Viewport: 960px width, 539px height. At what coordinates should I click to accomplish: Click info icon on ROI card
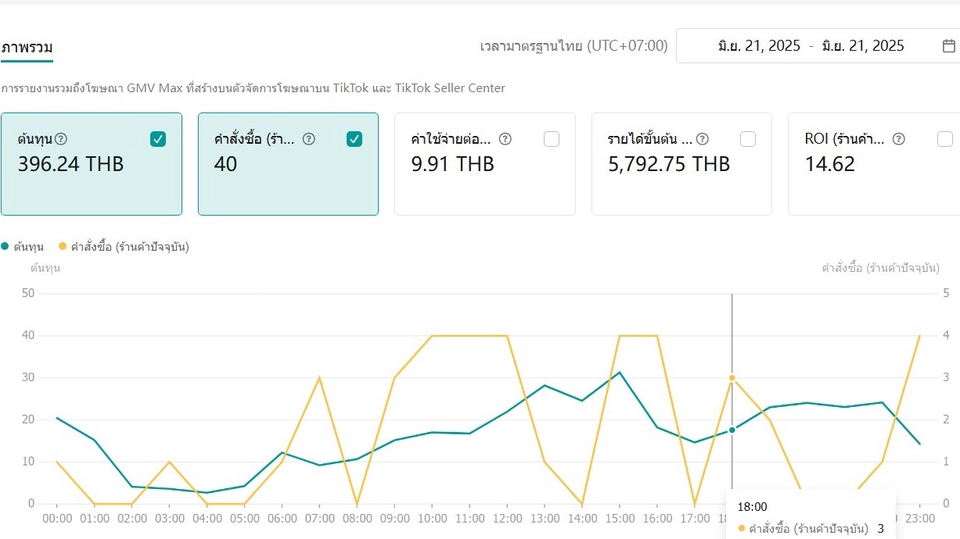coord(898,139)
